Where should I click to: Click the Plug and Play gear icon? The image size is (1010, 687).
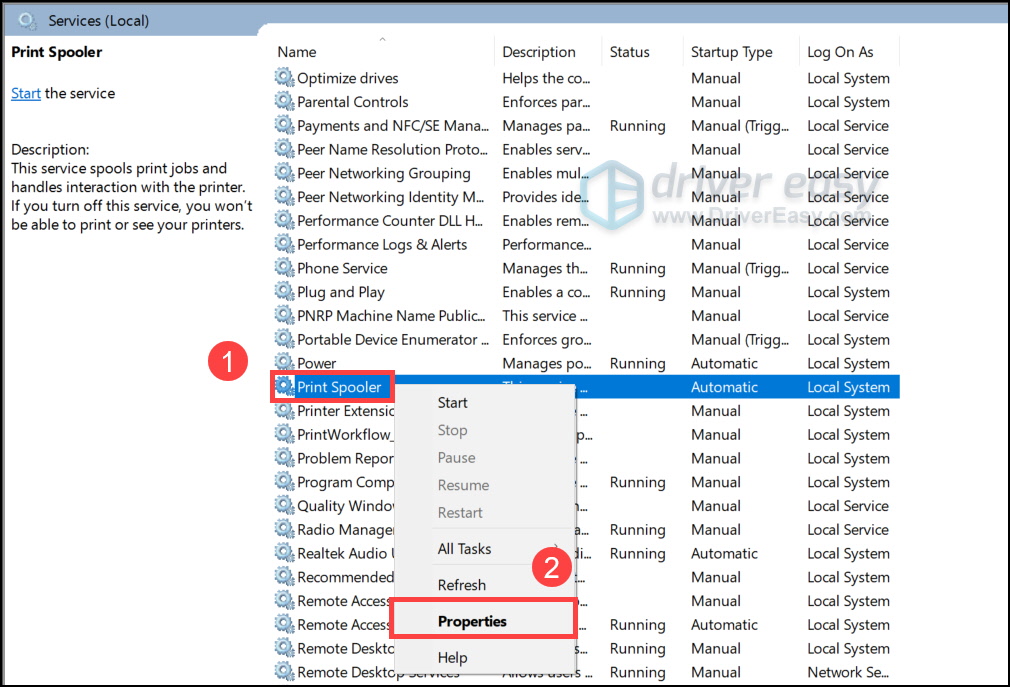pos(284,292)
